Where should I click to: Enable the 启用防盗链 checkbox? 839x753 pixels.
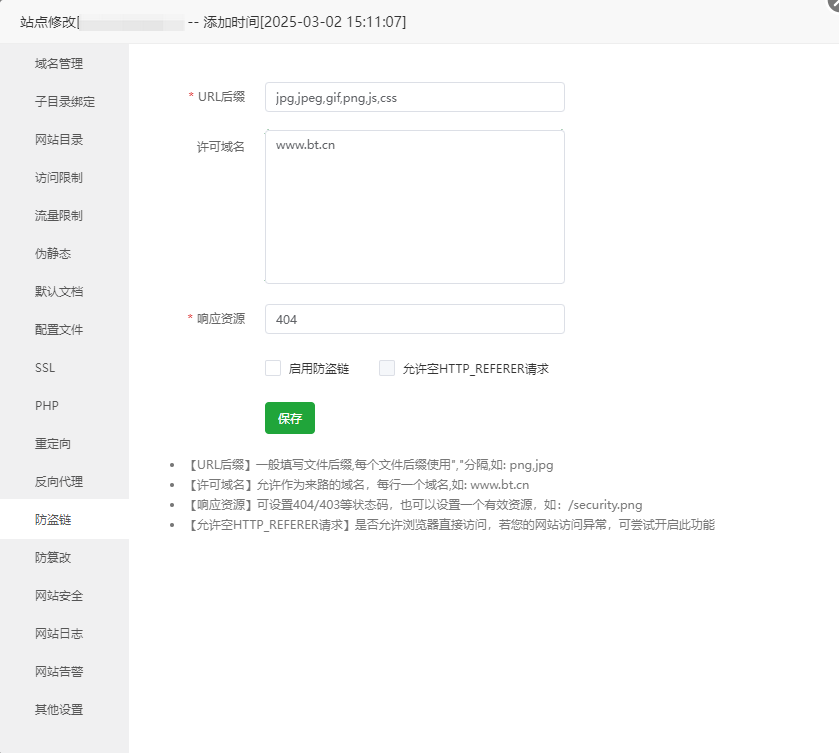(x=272, y=368)
